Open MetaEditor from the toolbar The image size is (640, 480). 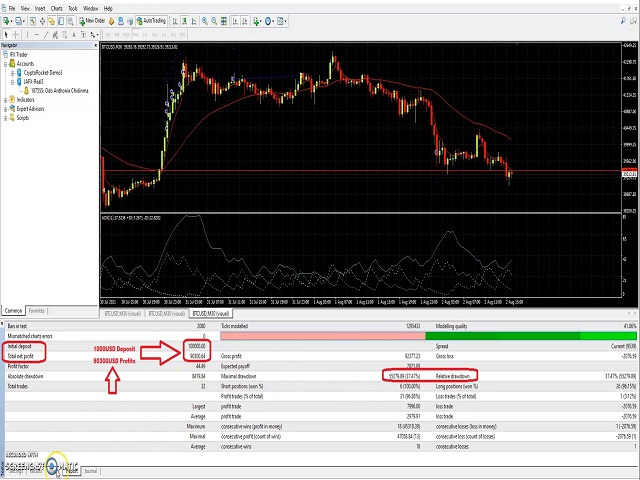[x=111, y=21]
